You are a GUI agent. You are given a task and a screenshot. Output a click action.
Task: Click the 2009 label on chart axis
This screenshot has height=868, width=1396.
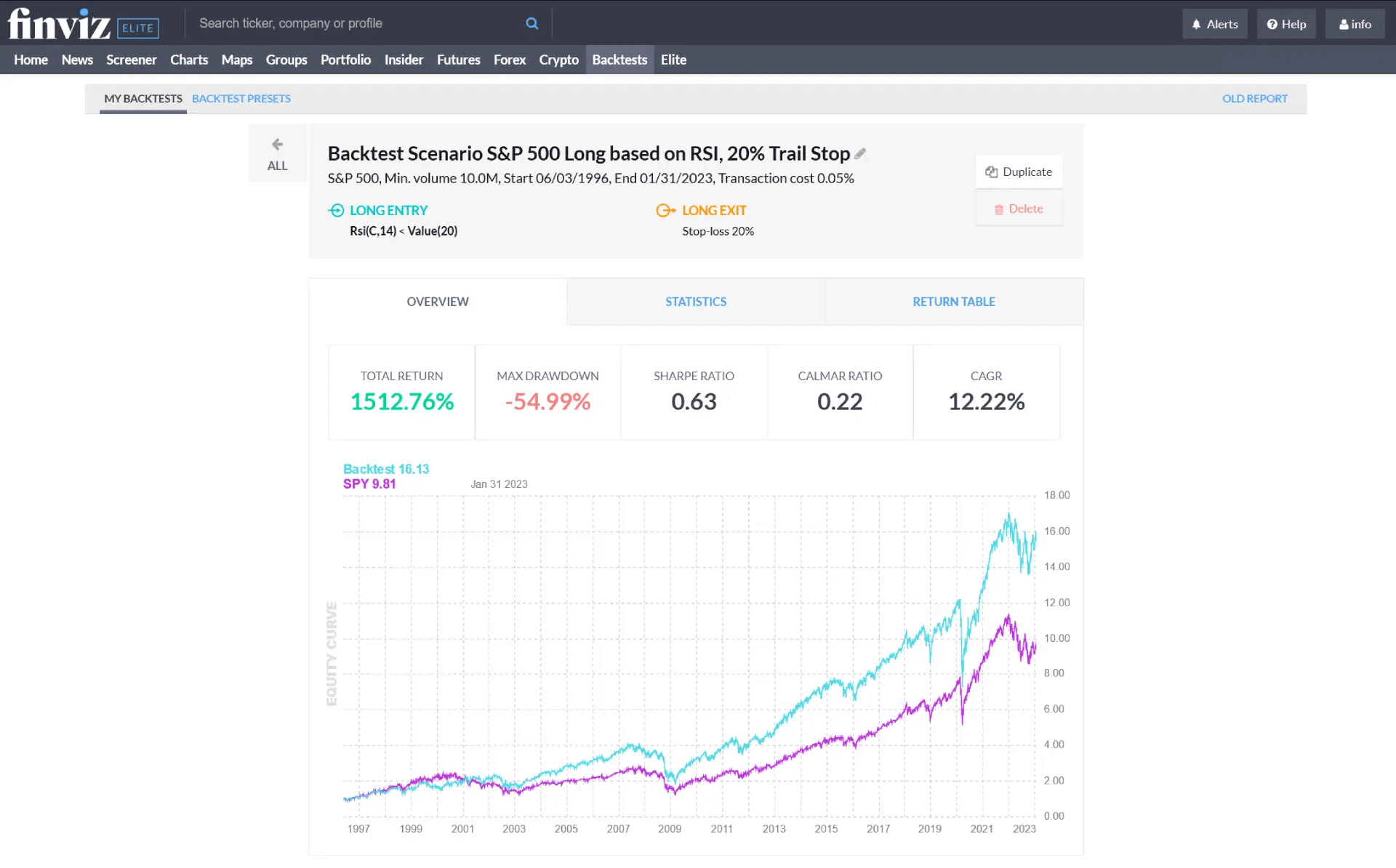[670, 829]
